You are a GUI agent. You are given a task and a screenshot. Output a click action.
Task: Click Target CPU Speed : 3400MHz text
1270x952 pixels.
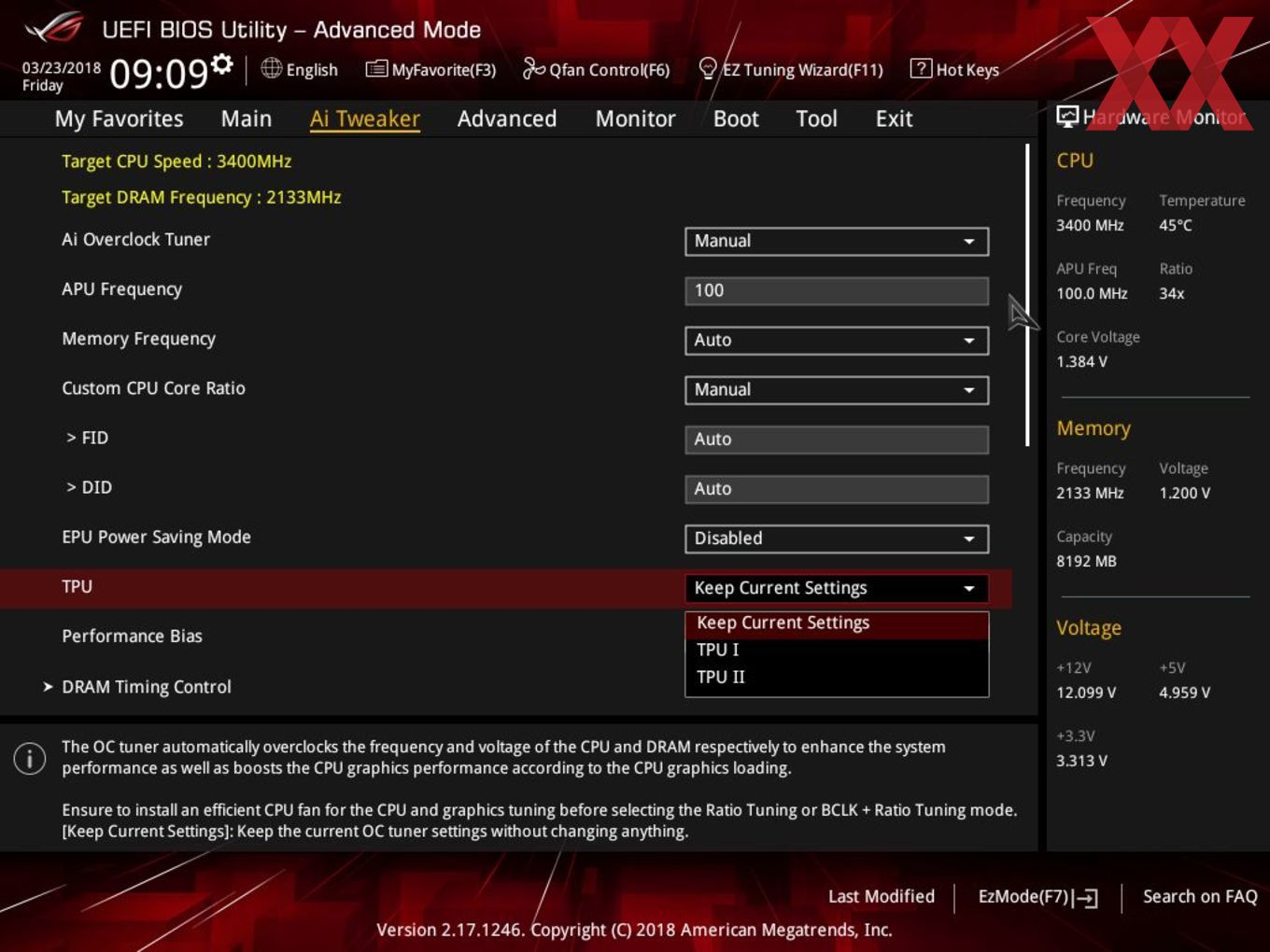(x=176, y=161)
